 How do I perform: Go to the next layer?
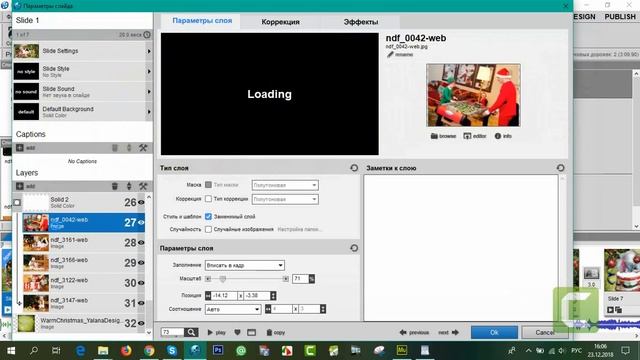click(448, 332)
